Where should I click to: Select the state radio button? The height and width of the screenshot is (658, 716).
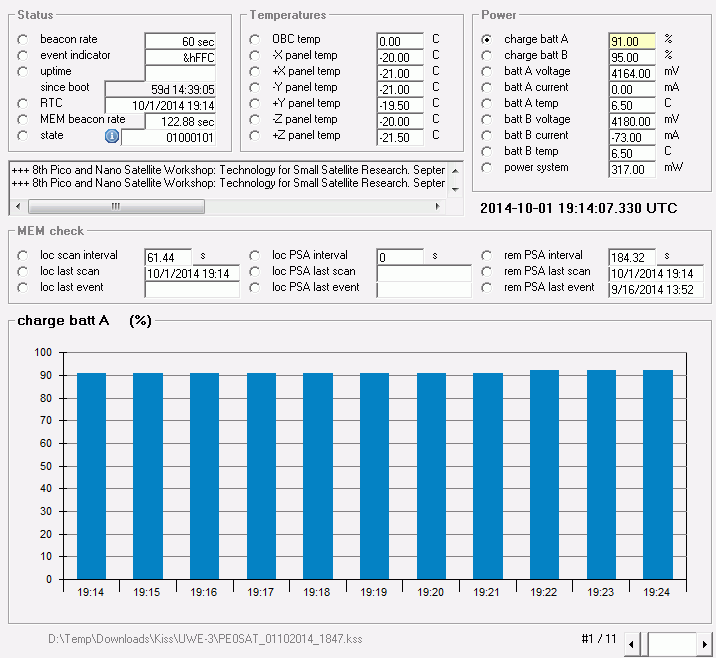tap(22, 136)
